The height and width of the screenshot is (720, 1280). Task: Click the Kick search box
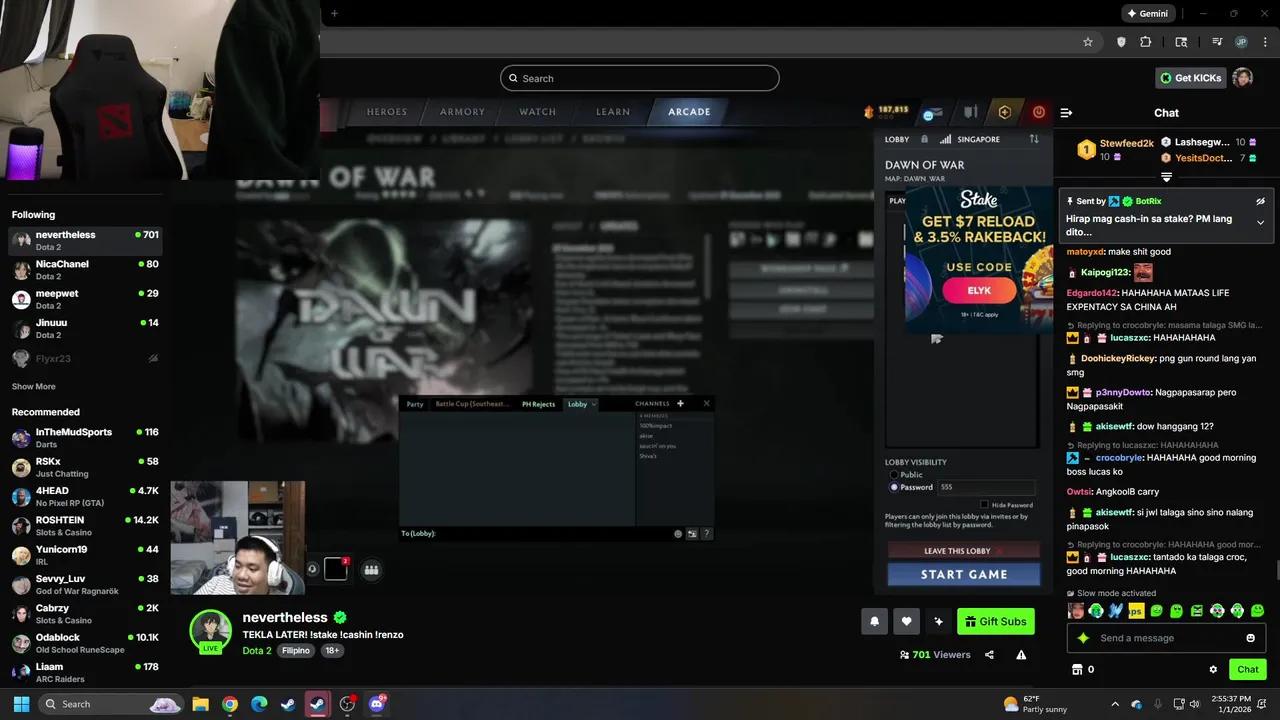[x=640, y=78]
